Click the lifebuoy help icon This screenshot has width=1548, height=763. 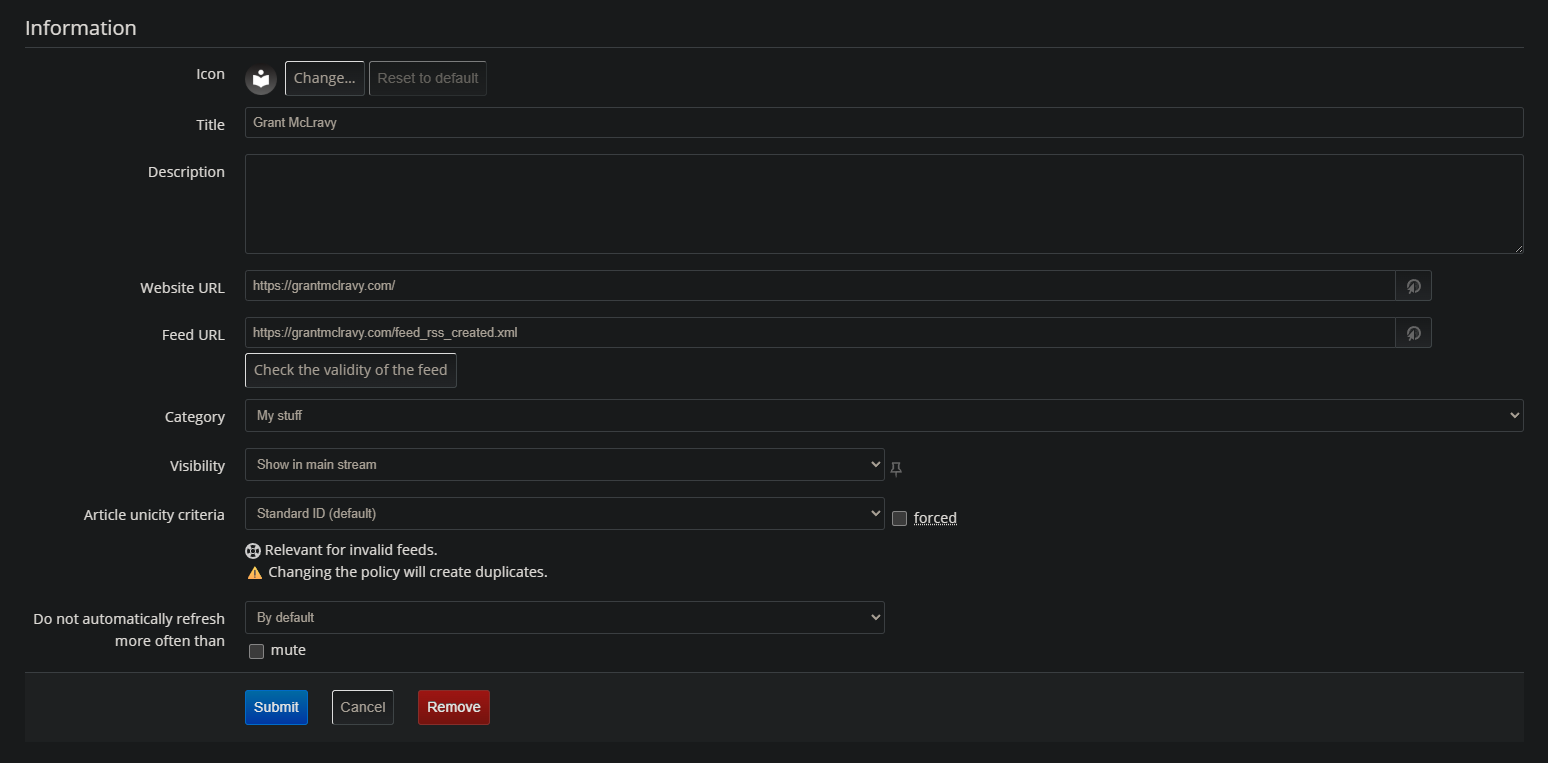coord(253,550)
